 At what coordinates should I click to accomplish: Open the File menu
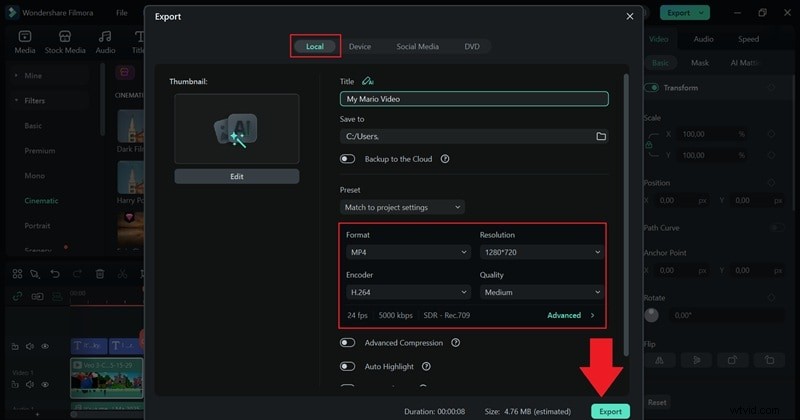pyautogui.click(x=121, y=13)
